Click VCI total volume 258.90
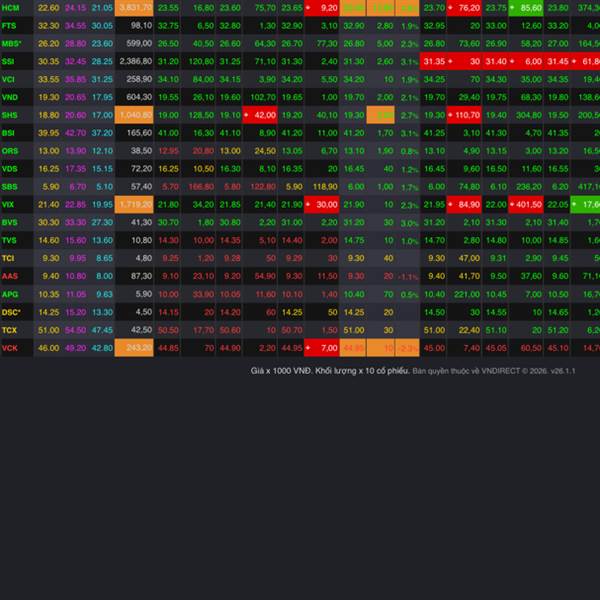Screen dimensions: 600x600 pos(139,79)
